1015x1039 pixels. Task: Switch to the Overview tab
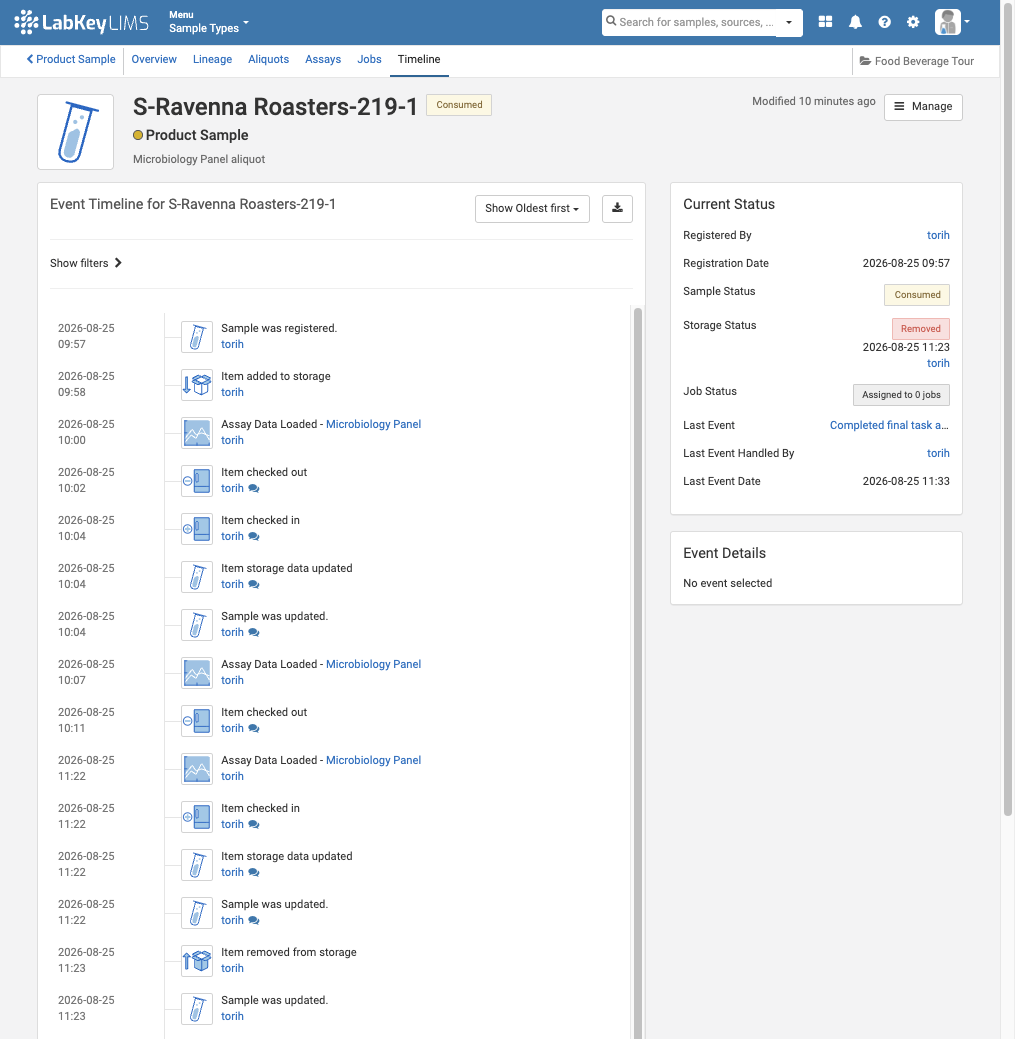point(154,59)
